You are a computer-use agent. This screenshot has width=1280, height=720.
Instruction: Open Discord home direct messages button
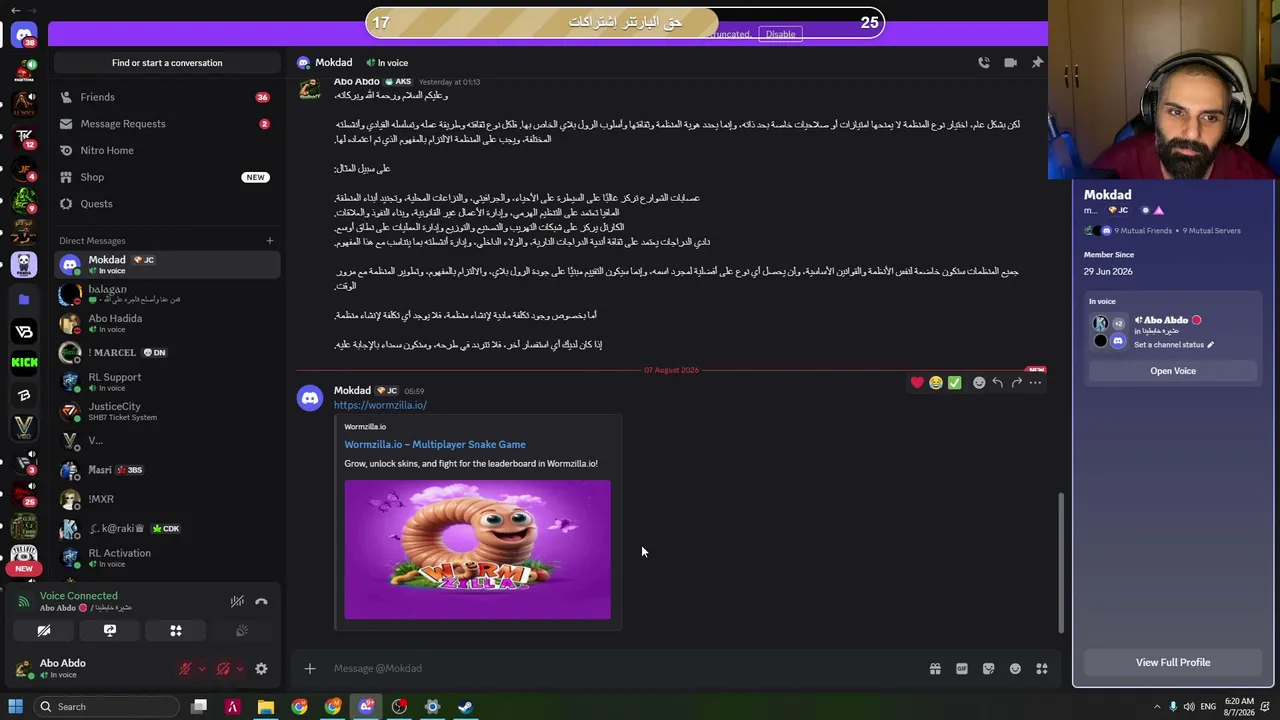pyautogui.click(x=24, y=35)
